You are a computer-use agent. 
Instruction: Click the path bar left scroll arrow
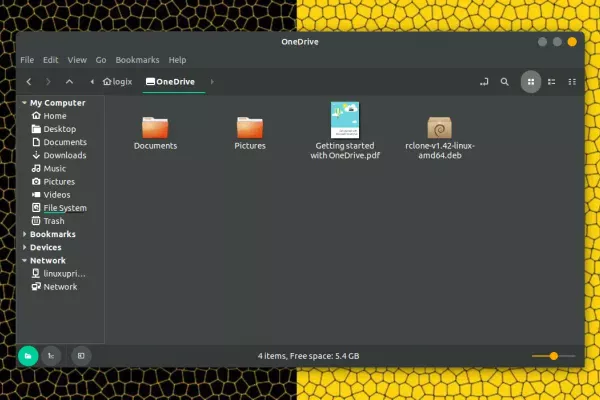click(x=92, y=82)
